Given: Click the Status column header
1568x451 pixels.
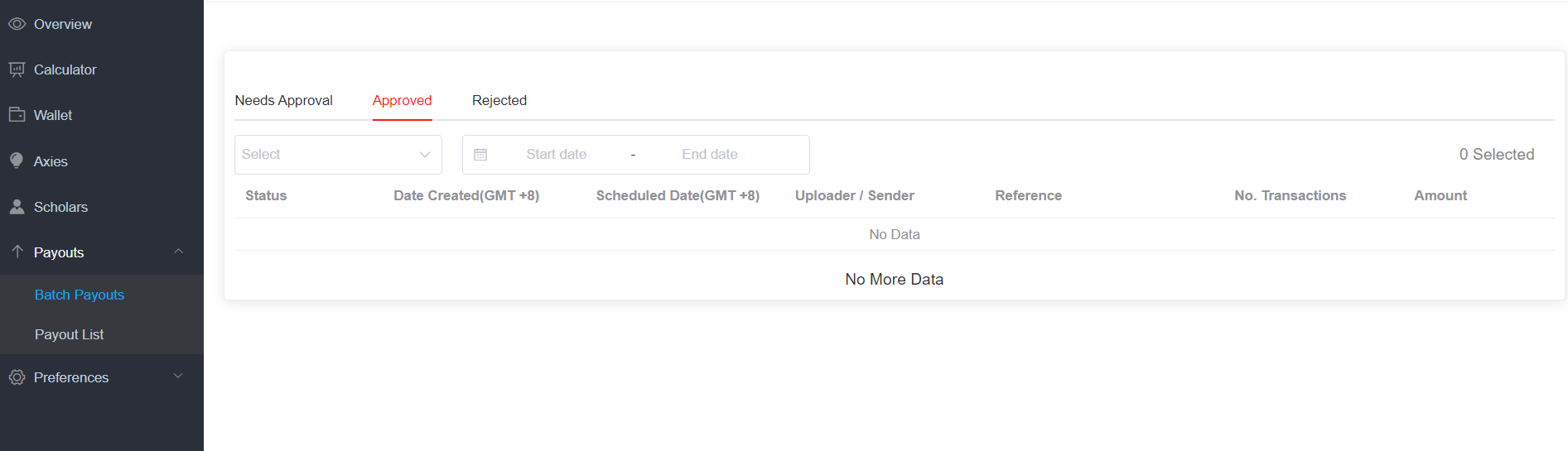Looking at the screenshot, I should pyautogui.click(x=266, y=196).
